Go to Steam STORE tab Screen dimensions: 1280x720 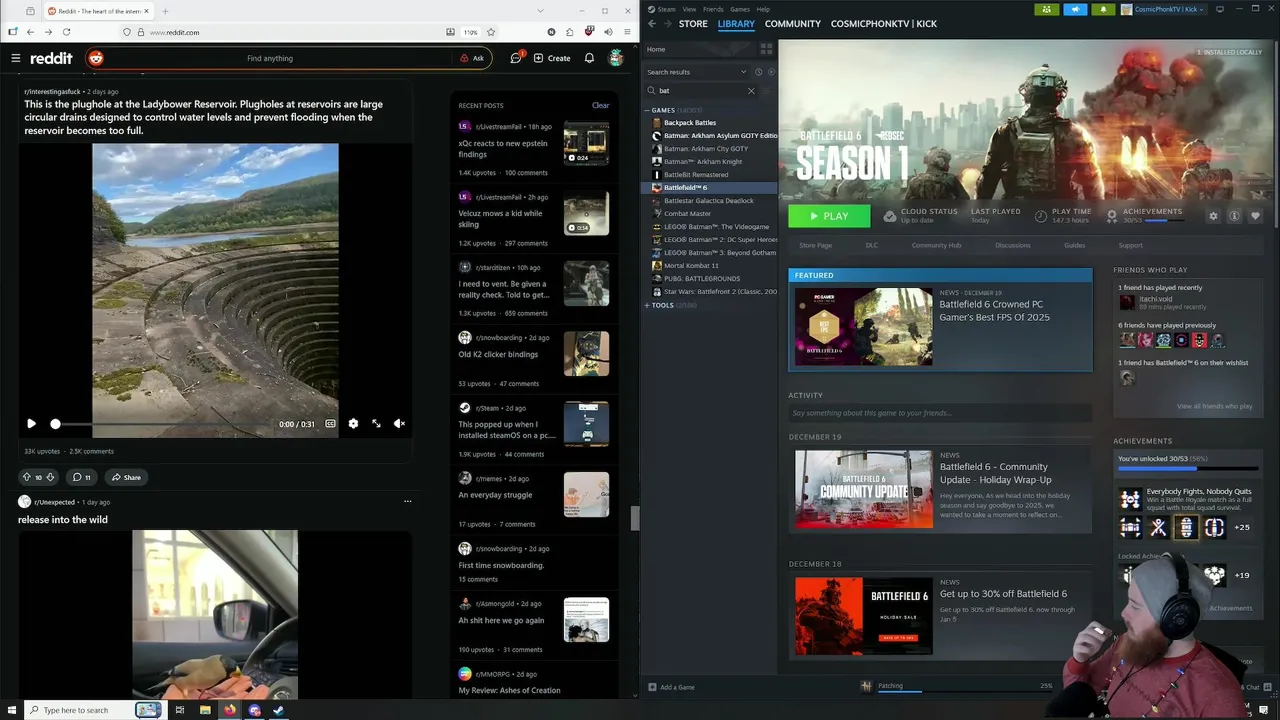(693, 23)
